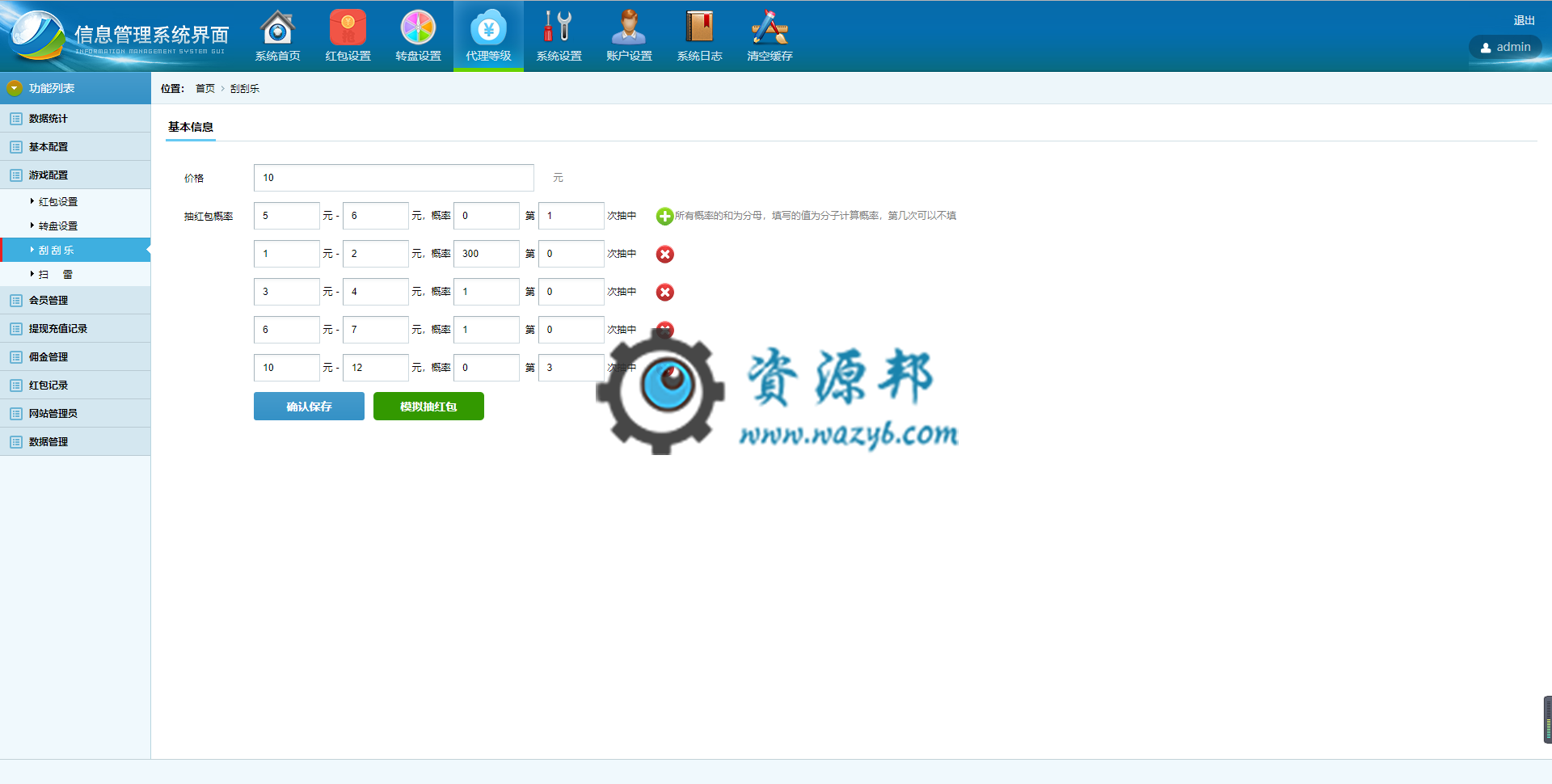The width and height of the screenshot is (1552, 784).
Task: Click first row minimum amount field 5
Action: [287, 216]
